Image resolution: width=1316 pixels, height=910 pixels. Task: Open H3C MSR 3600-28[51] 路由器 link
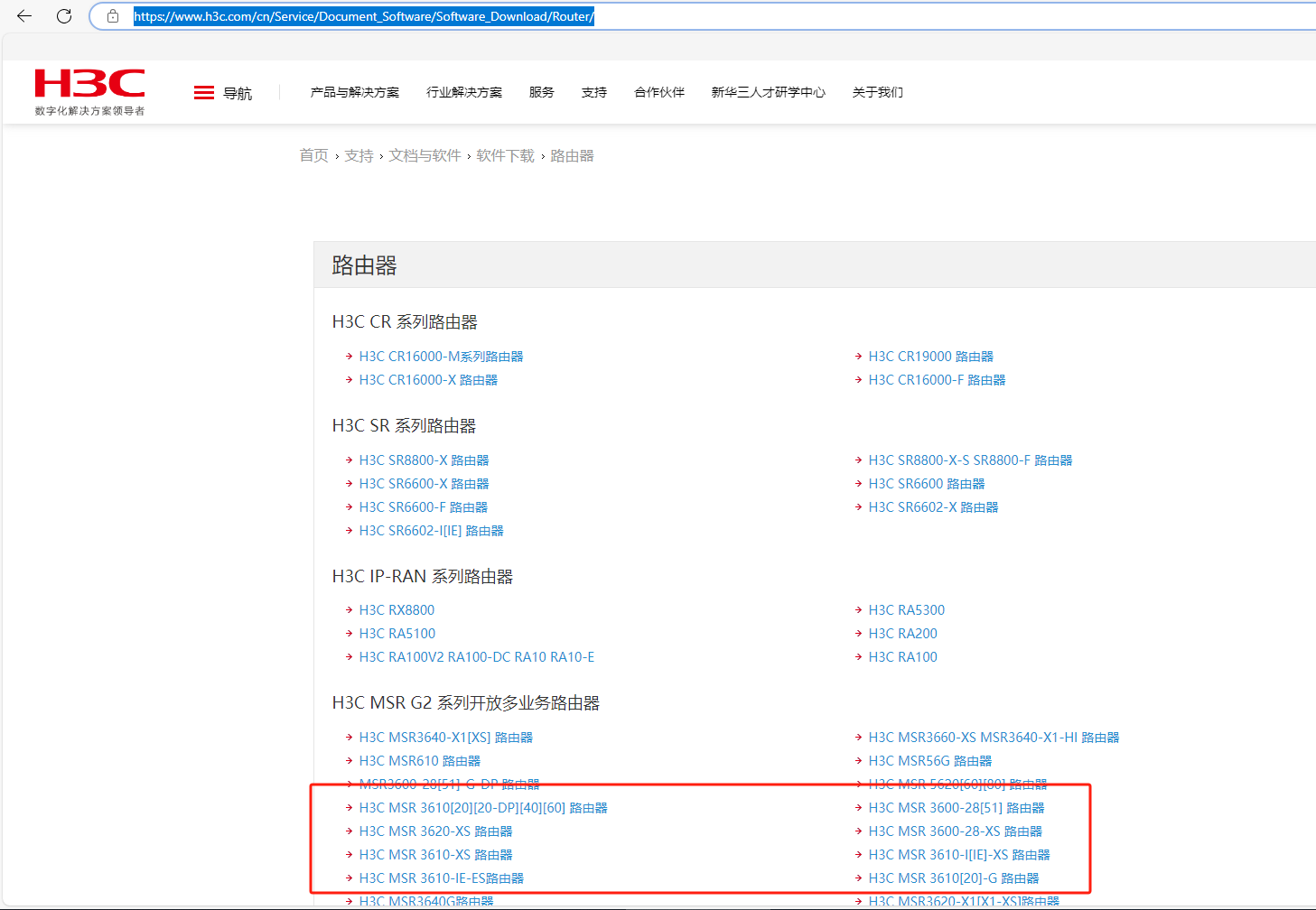[x=957, y=808]
